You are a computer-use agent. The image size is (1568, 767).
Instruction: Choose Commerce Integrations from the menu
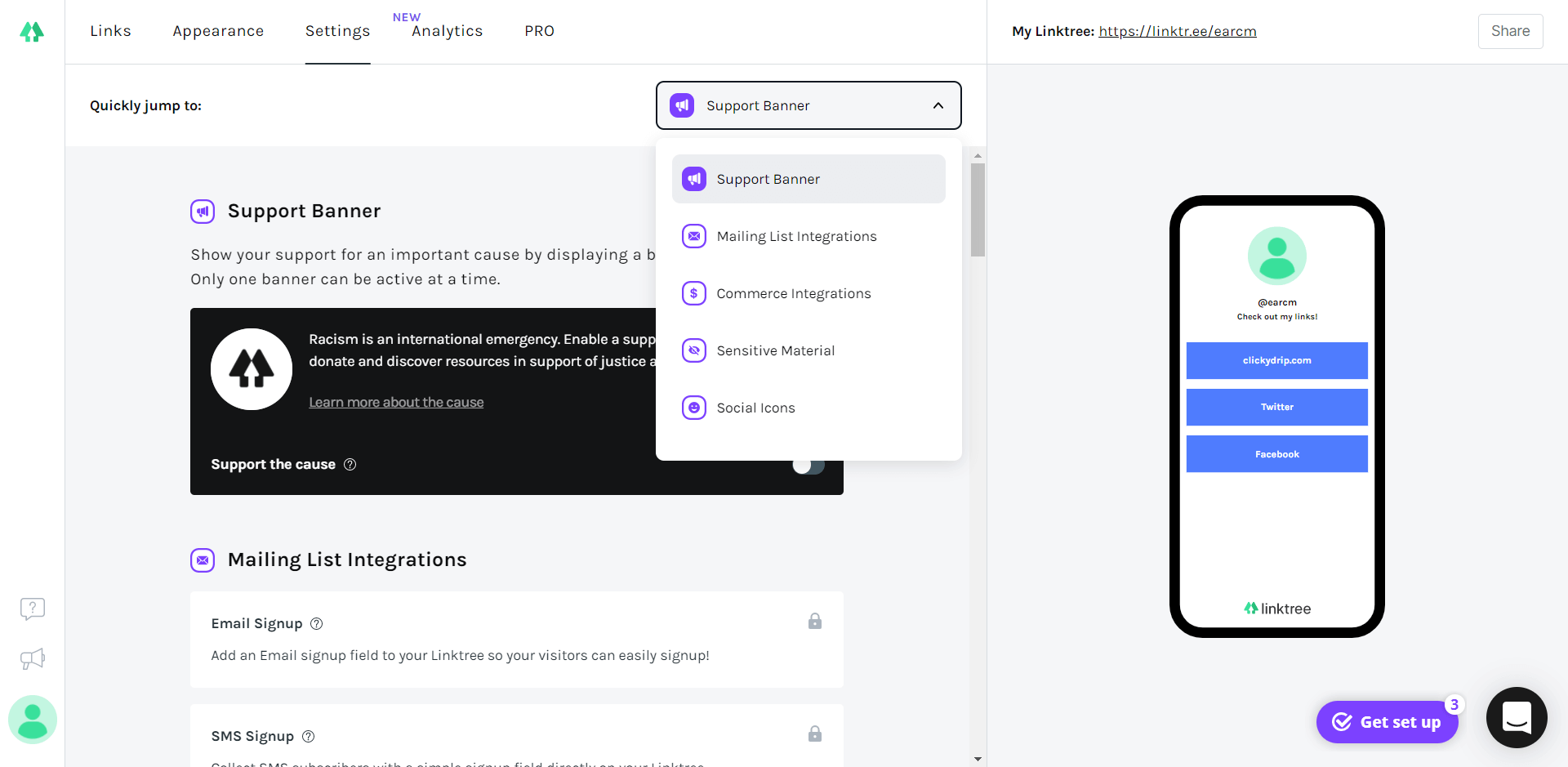(x=808, y=293)
